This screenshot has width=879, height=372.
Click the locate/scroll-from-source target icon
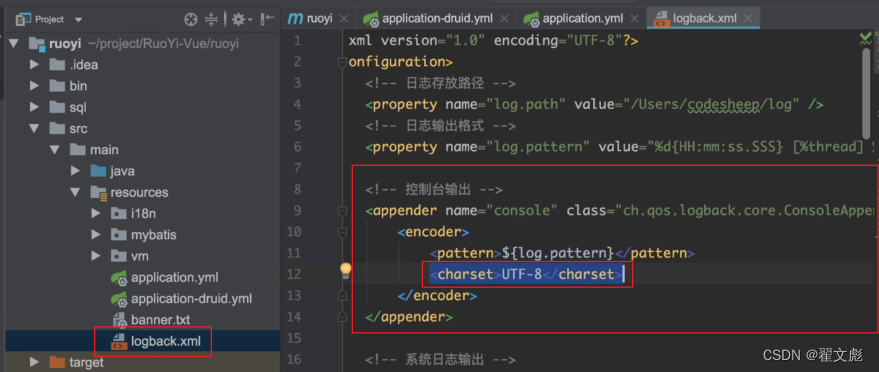pyautogui.click(x=191, y=20)
